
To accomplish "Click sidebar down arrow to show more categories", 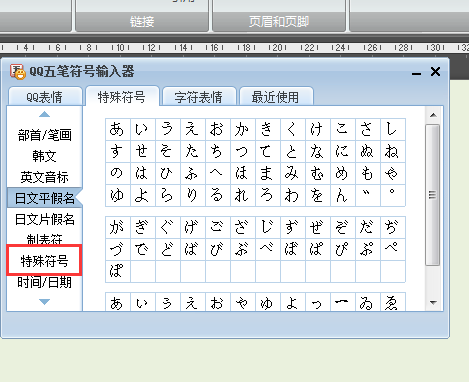I will click(x=44, y=302).
